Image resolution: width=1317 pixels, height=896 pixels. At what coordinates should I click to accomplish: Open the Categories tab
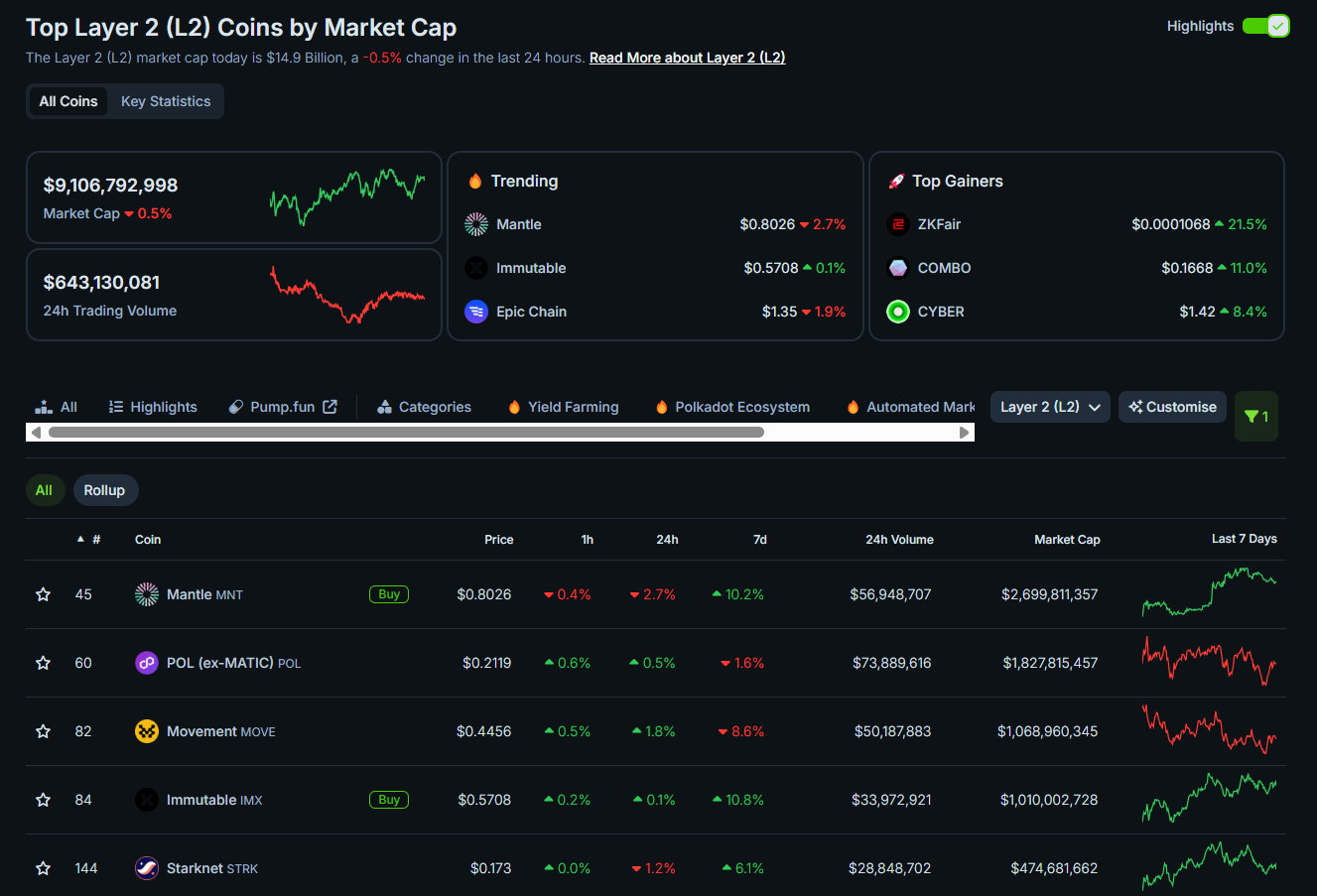click(x=424, y=407)
